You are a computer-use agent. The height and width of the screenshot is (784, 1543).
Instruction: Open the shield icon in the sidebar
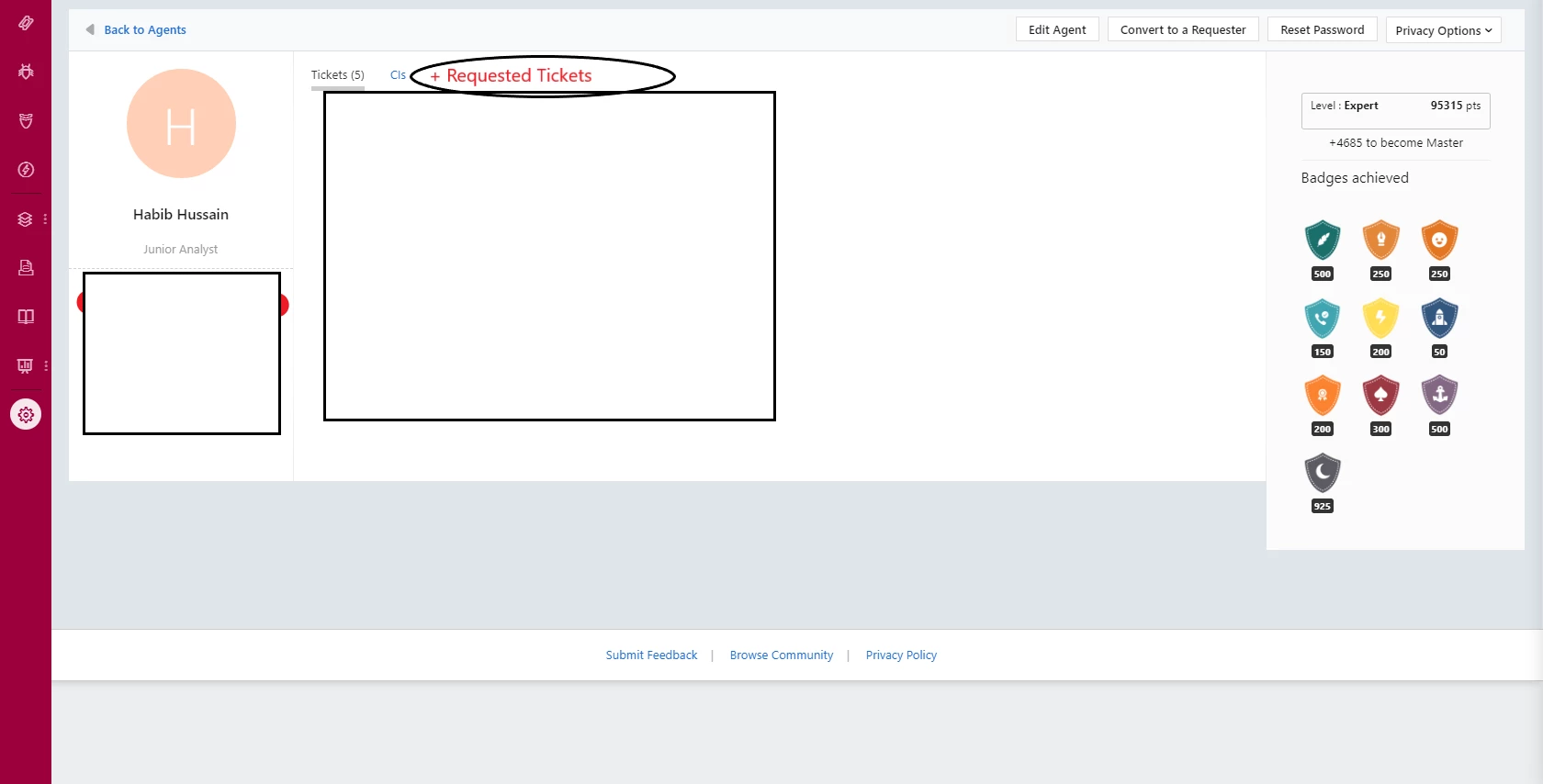click(26, 121)
